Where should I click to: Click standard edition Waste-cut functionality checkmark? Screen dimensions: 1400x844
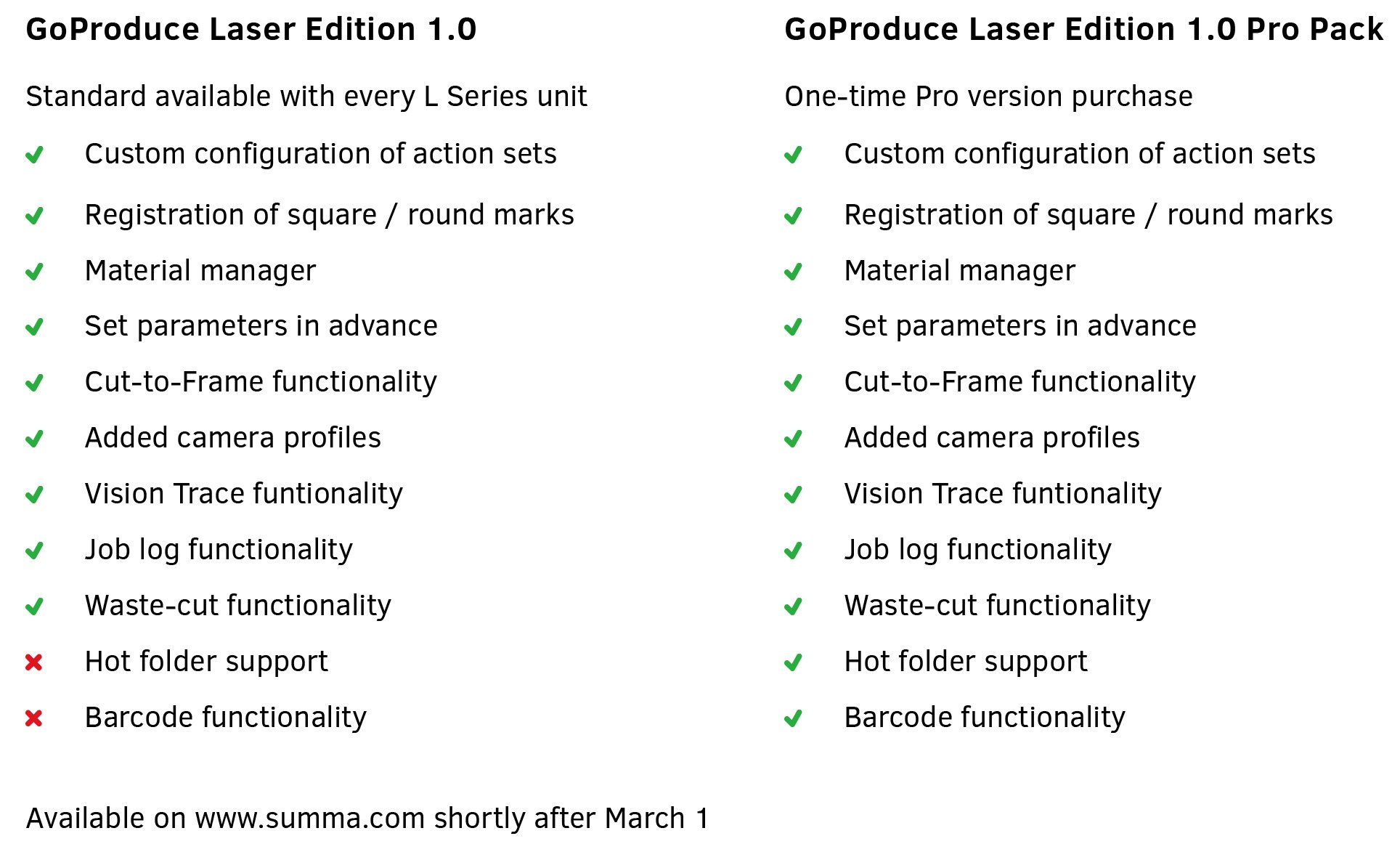[35, 606]
